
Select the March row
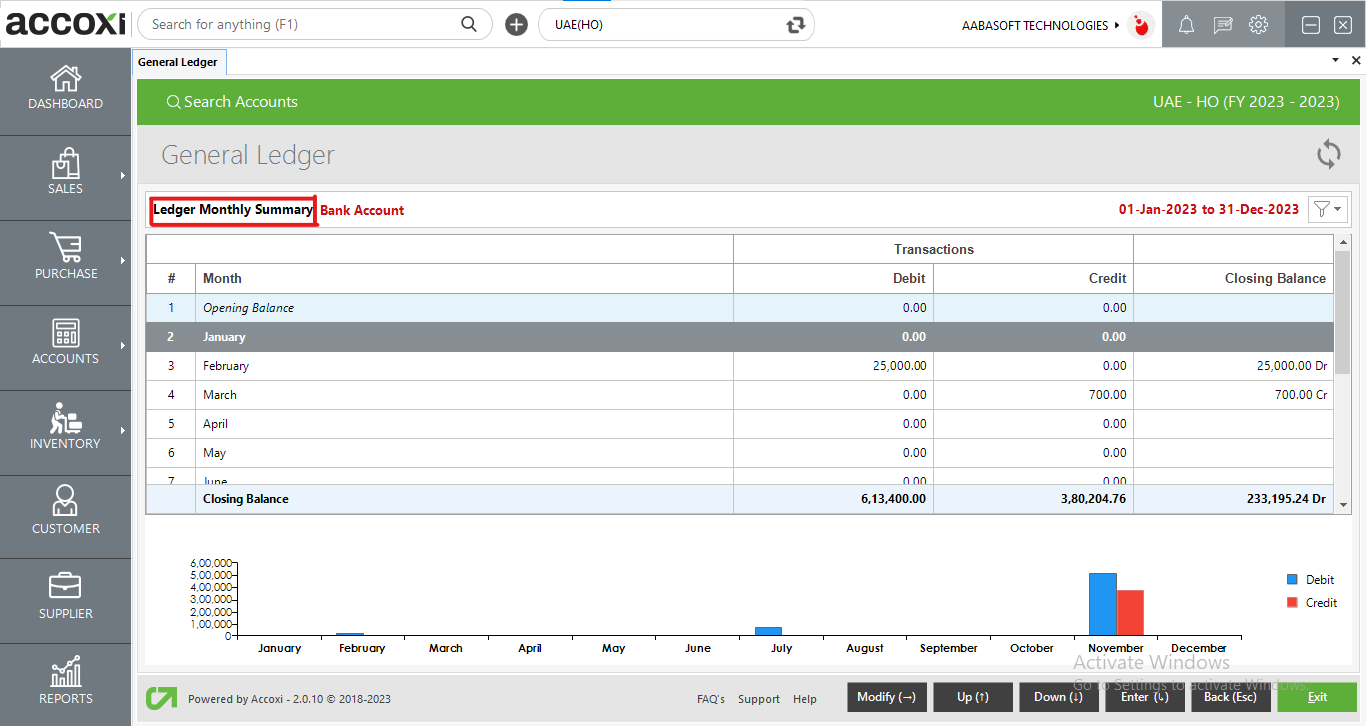click(x=740, y=395)
